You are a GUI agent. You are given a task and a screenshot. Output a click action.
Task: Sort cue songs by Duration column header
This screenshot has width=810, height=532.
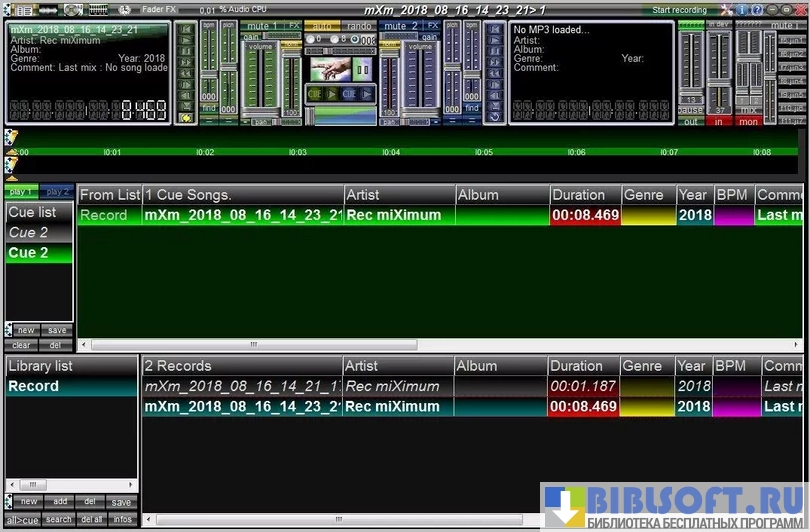[583, 195]
